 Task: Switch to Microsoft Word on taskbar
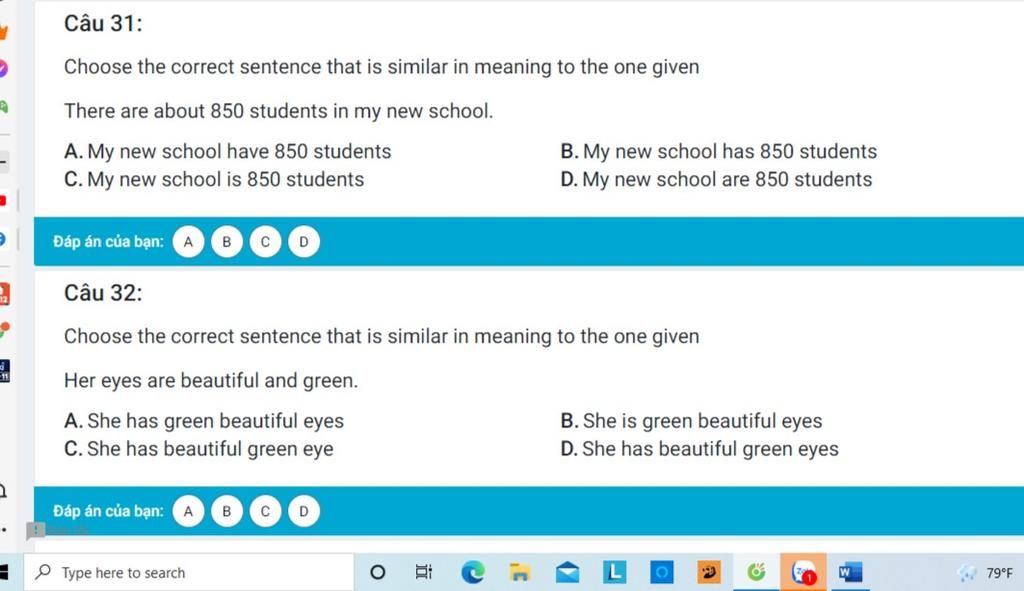pyautogui.click(x=850, y=573)
